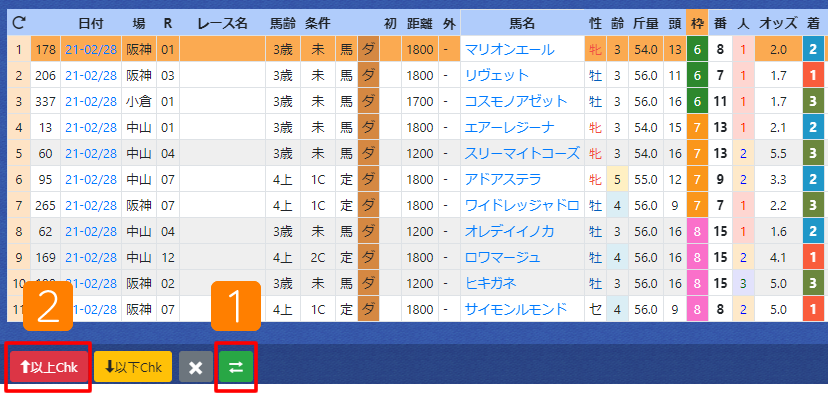Image resolution: width=828 pixels, height=393 pixels.
Task: Open horse link コスモノアゼット
Action: 516,101
